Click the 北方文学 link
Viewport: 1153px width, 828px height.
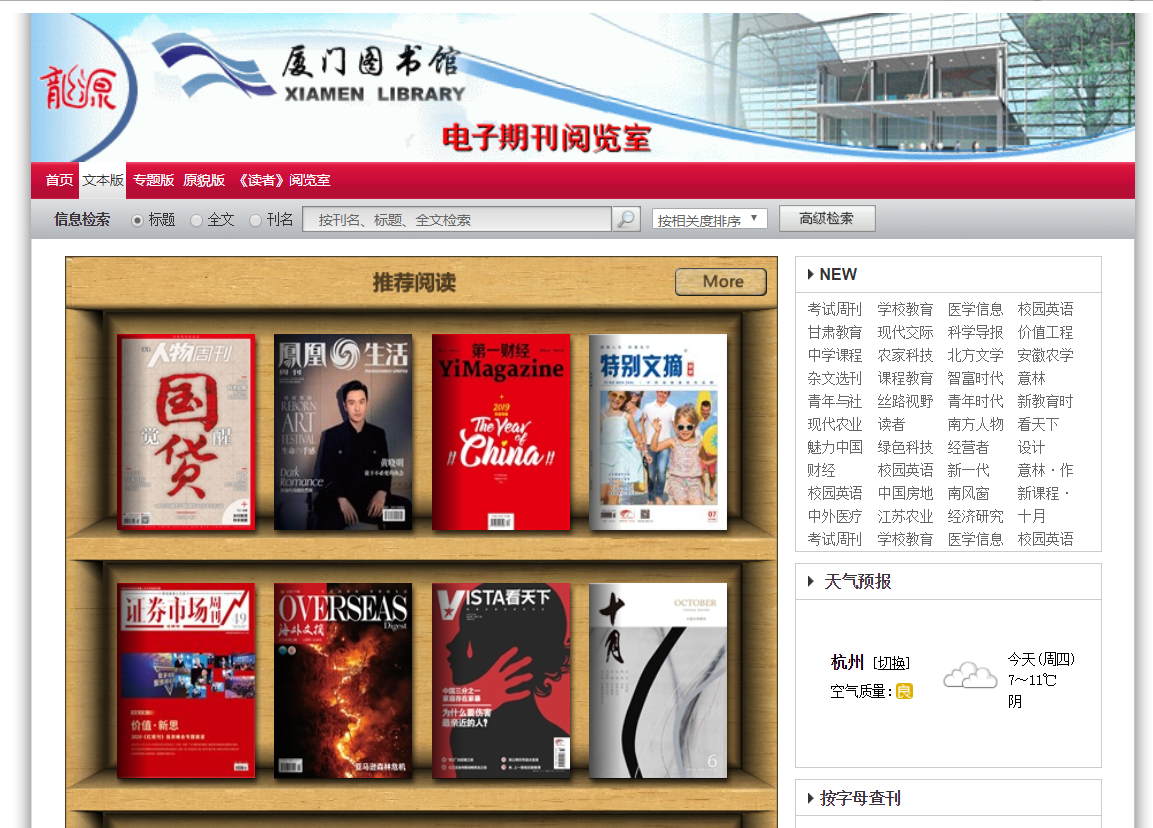pyautogui.click(x=975, y=355)
